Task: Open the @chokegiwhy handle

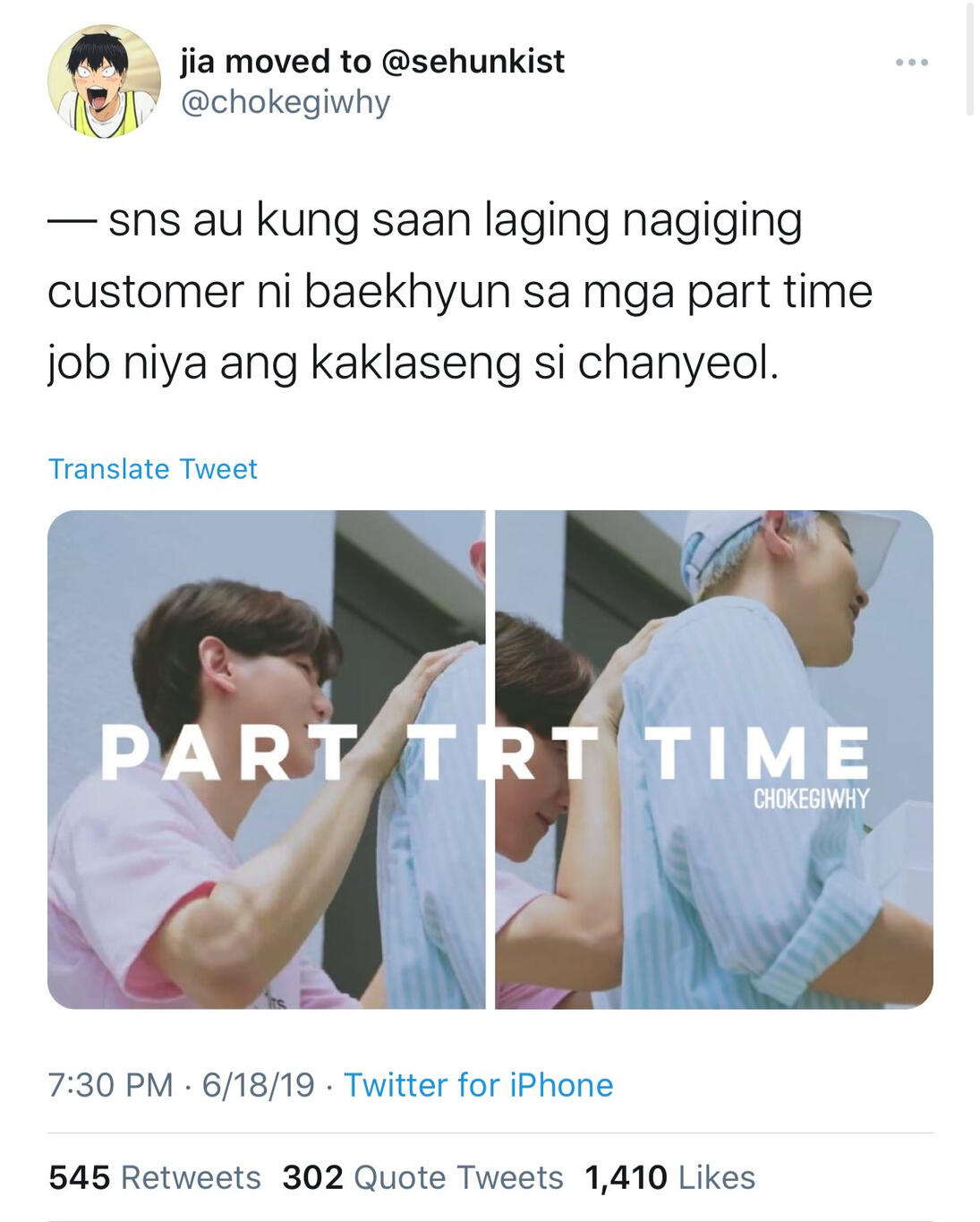Action: coord(285,102)
